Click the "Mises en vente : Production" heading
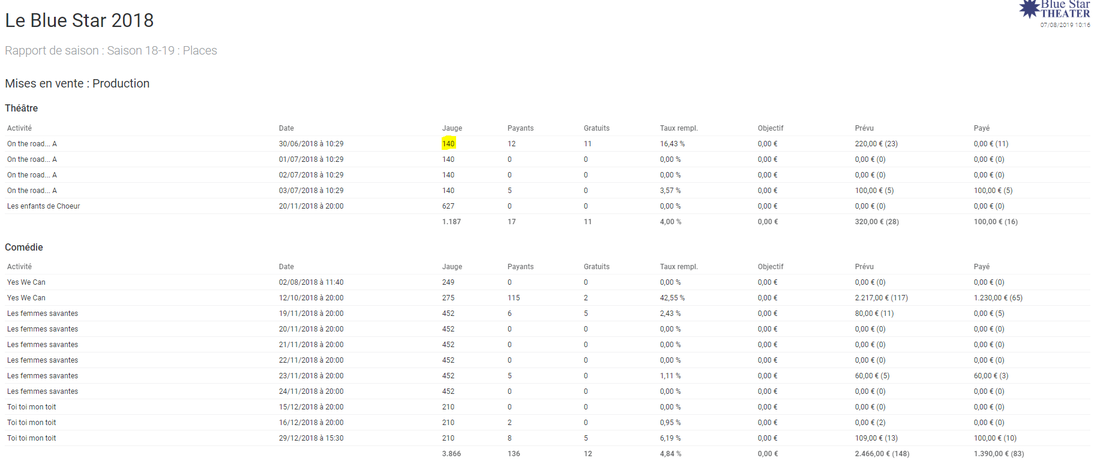This screenshot has width=1100, height=467. (x=77, y=84)
